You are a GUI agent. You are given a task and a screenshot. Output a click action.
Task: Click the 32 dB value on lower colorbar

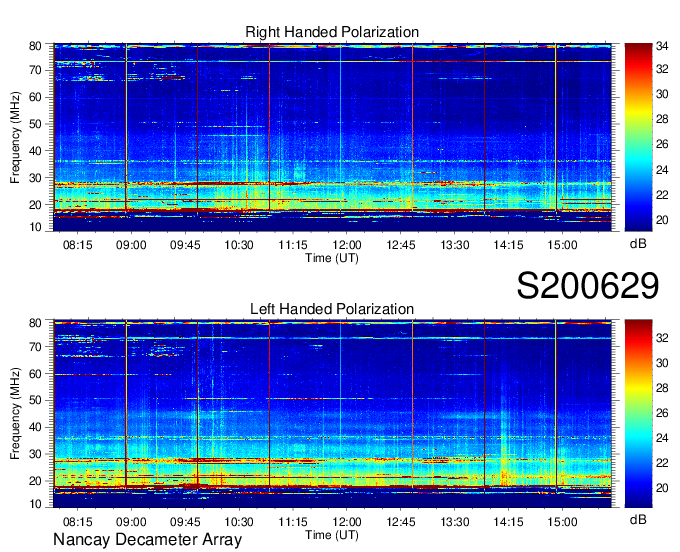pos(662,338)
